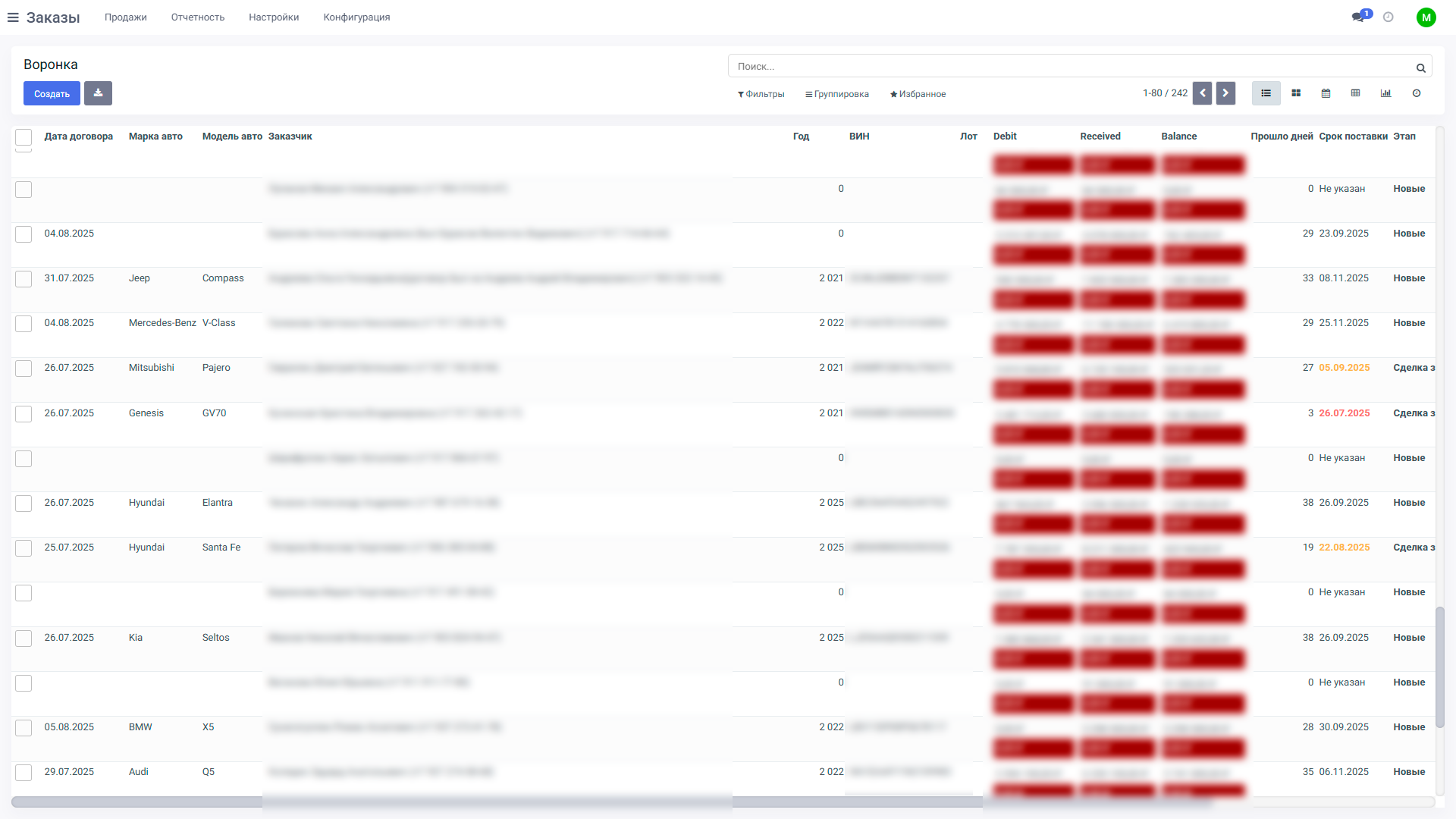Expand the Группировка dropdown
Image resolution: width=1456 pixels, height=819 pixels.
pyautogui.click(x=836, y=94)
